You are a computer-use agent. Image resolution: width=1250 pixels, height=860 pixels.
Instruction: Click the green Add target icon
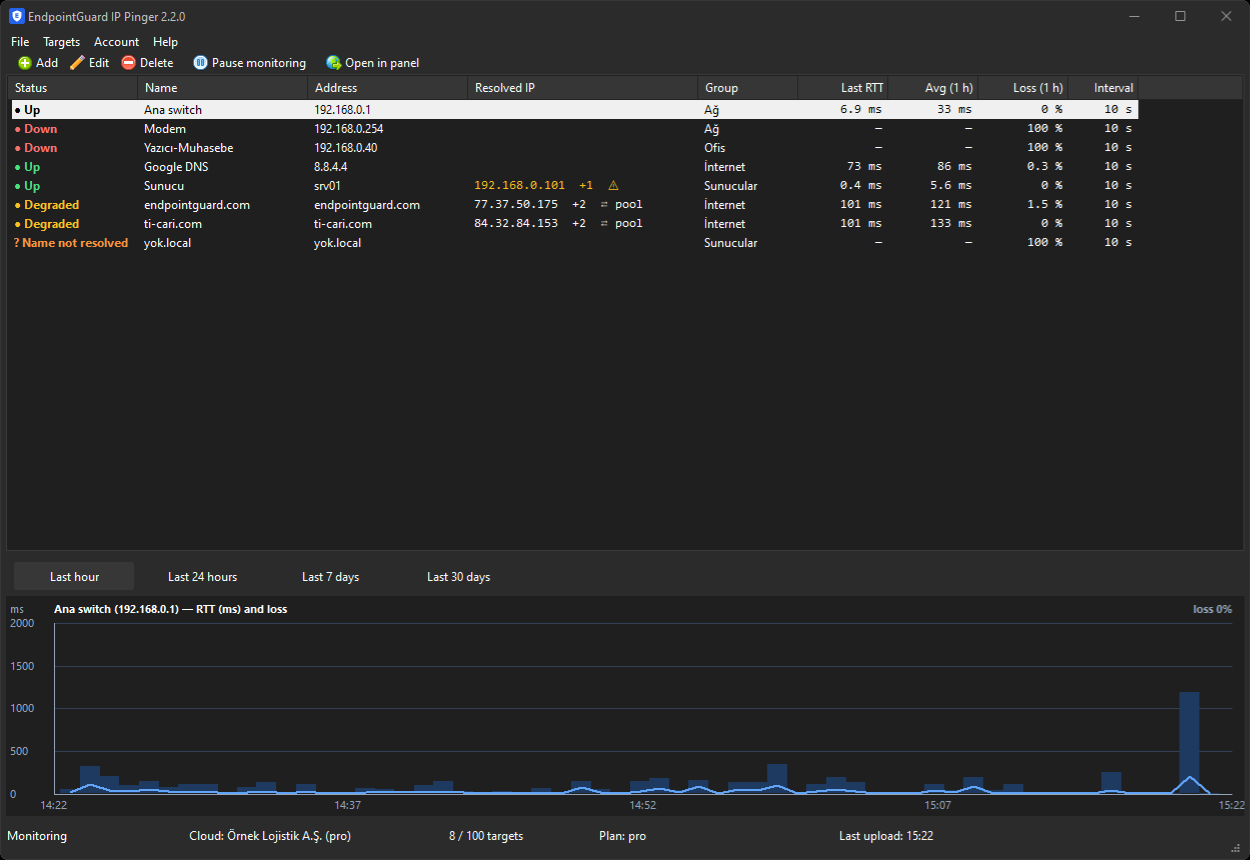pyautogui.click(x=25, y=63)
